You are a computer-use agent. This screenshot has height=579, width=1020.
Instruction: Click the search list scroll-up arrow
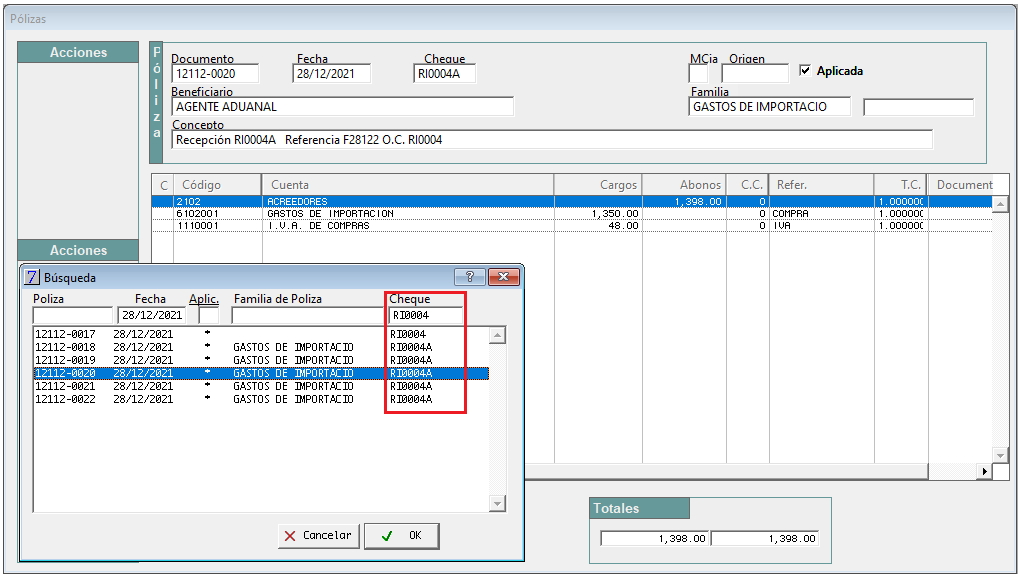pos(497,336)
